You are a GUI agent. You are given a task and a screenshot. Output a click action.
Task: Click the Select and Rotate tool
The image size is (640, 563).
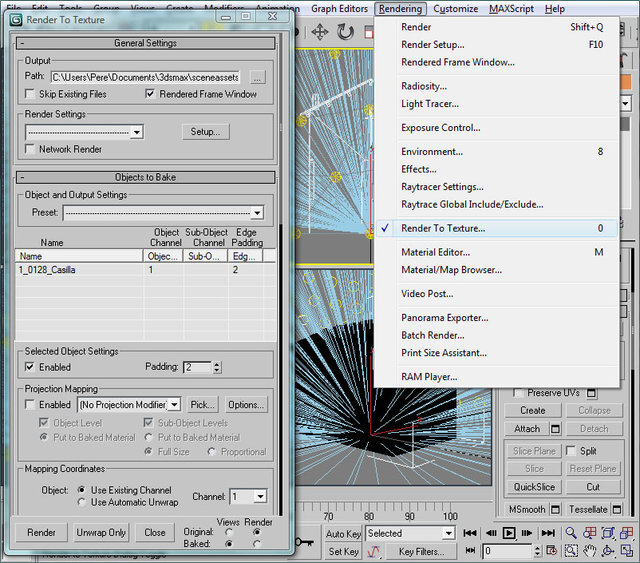[347, 32]
